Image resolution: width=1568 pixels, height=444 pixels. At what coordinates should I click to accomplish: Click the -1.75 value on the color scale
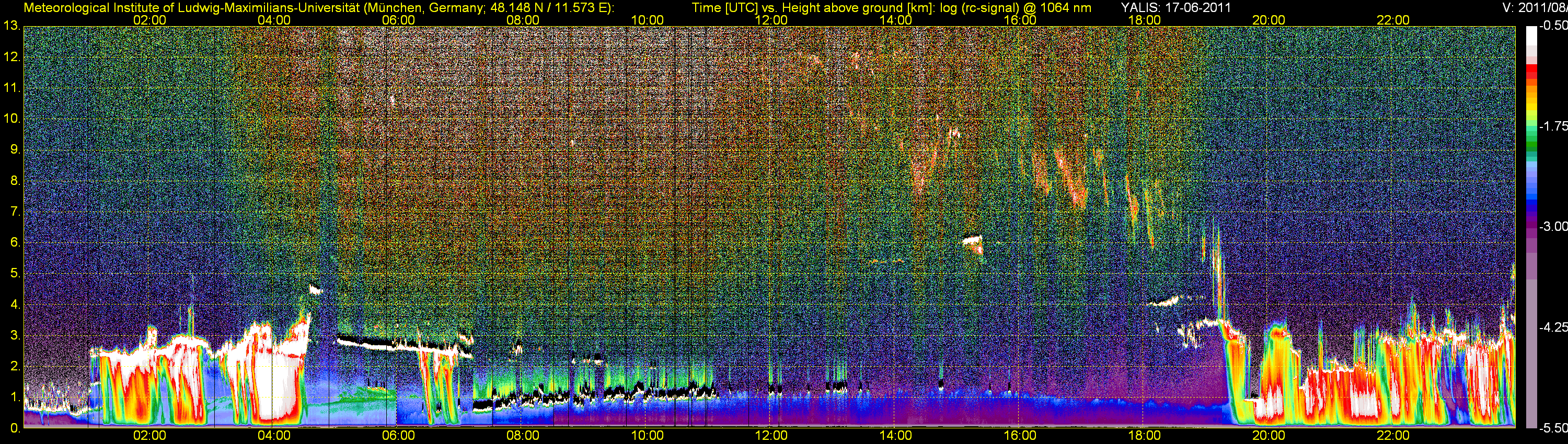click(x=1553, y=126)
